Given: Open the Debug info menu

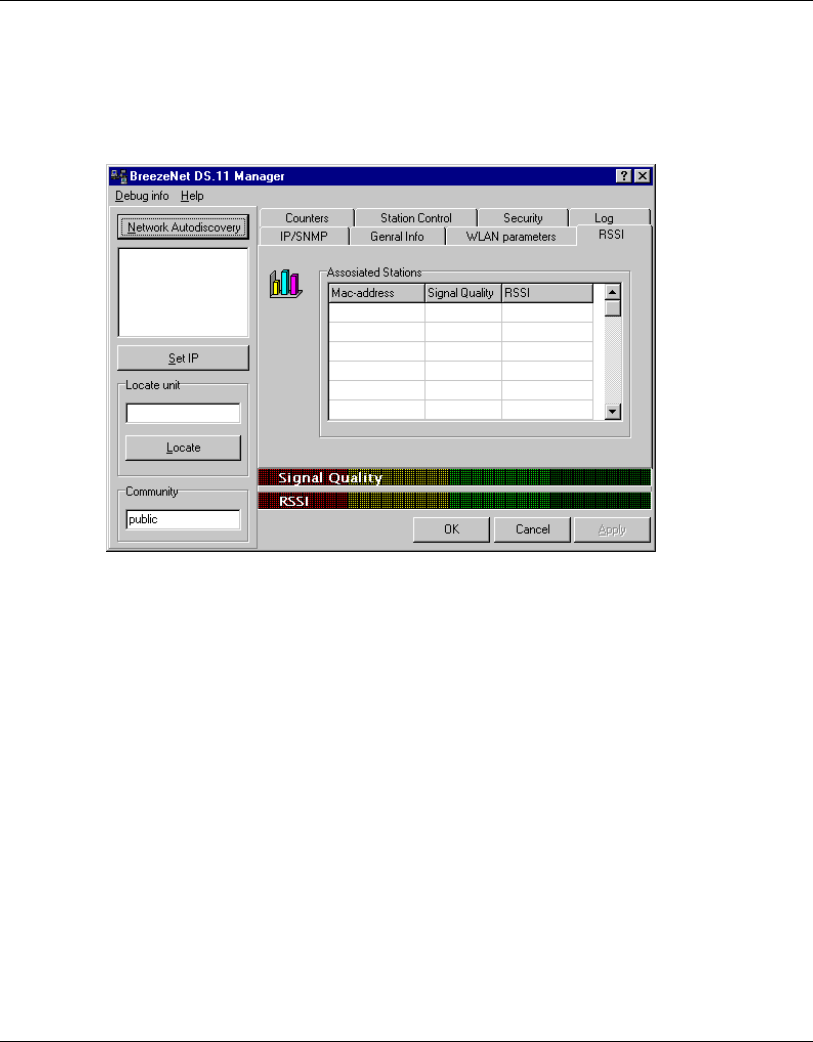Looking at the screenshot, I should (x=142, y=196).
